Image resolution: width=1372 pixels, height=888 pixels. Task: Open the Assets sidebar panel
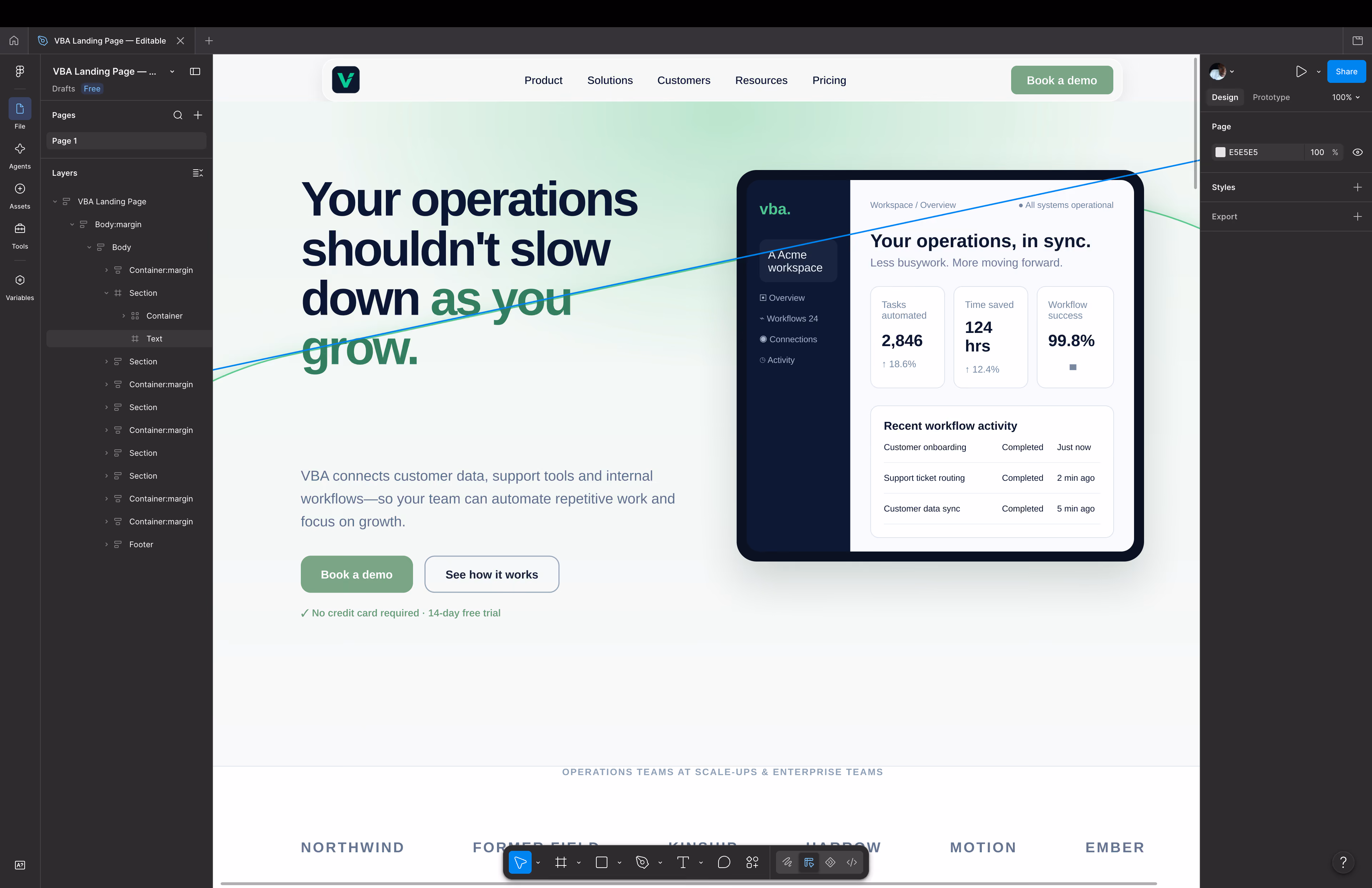tap(20, 195)
